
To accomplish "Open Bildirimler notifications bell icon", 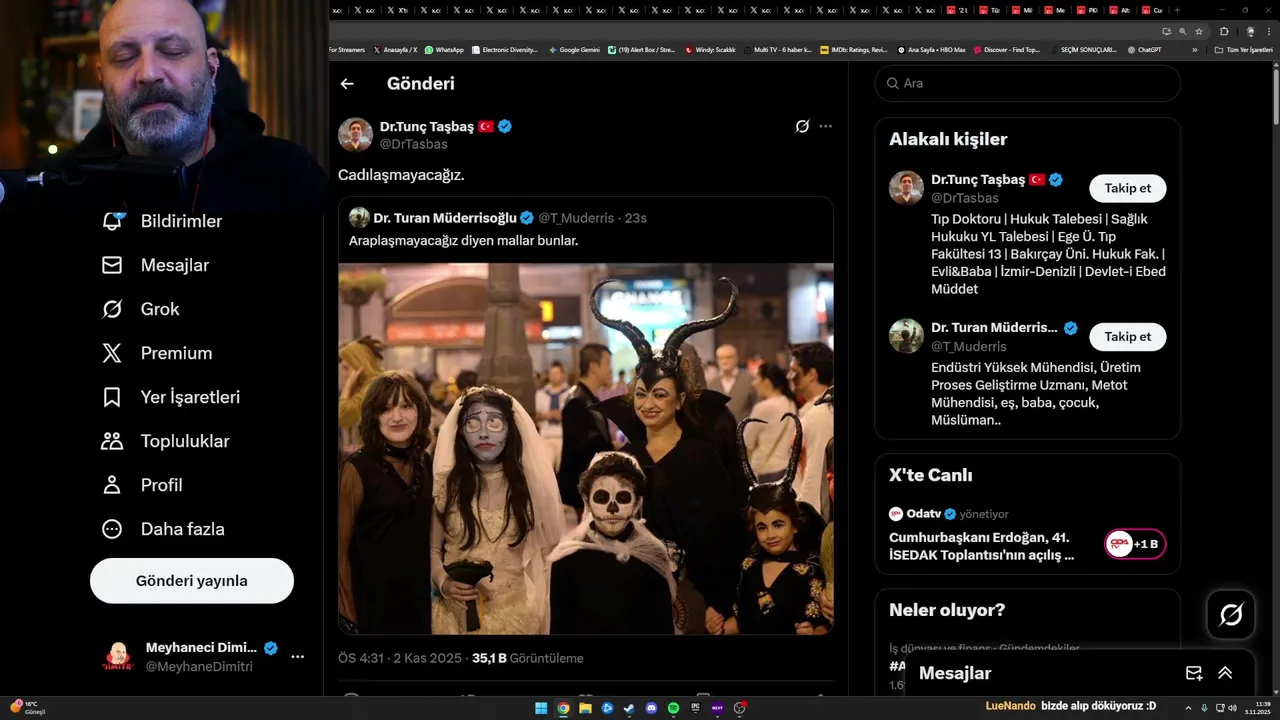I will [x=112, y=221].
